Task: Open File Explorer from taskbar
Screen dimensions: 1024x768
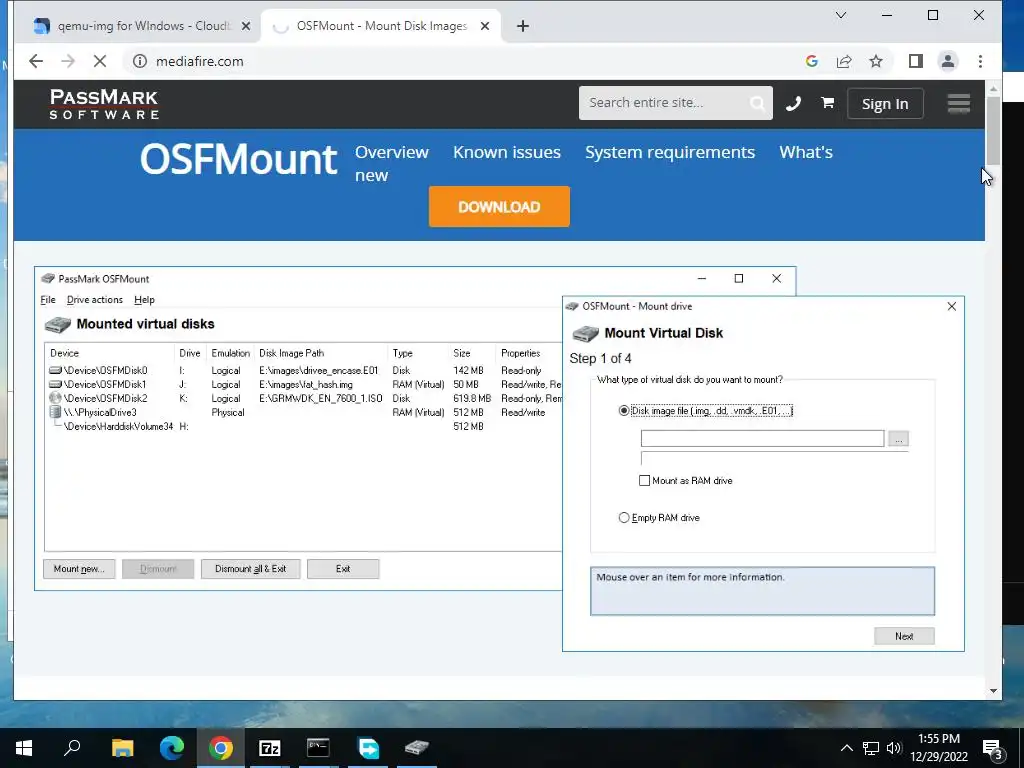Action: click(122, 748)
